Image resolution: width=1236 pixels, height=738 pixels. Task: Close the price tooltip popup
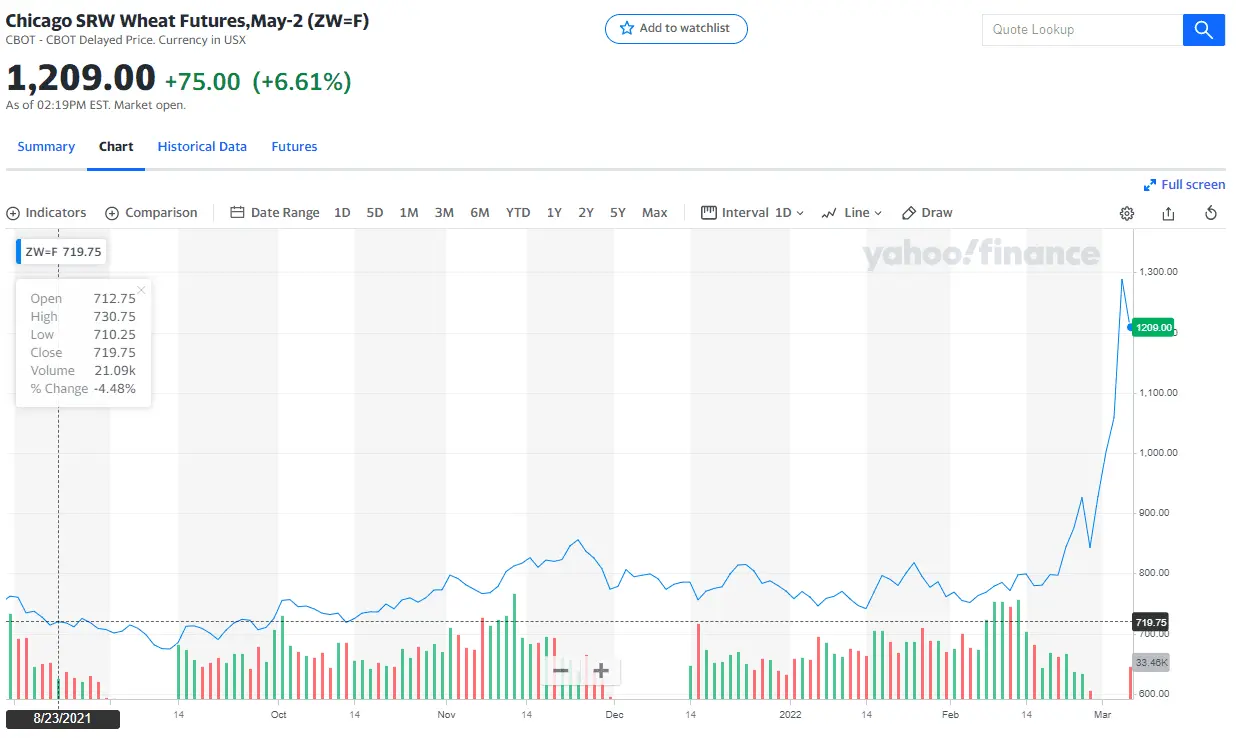click(141, 290)
